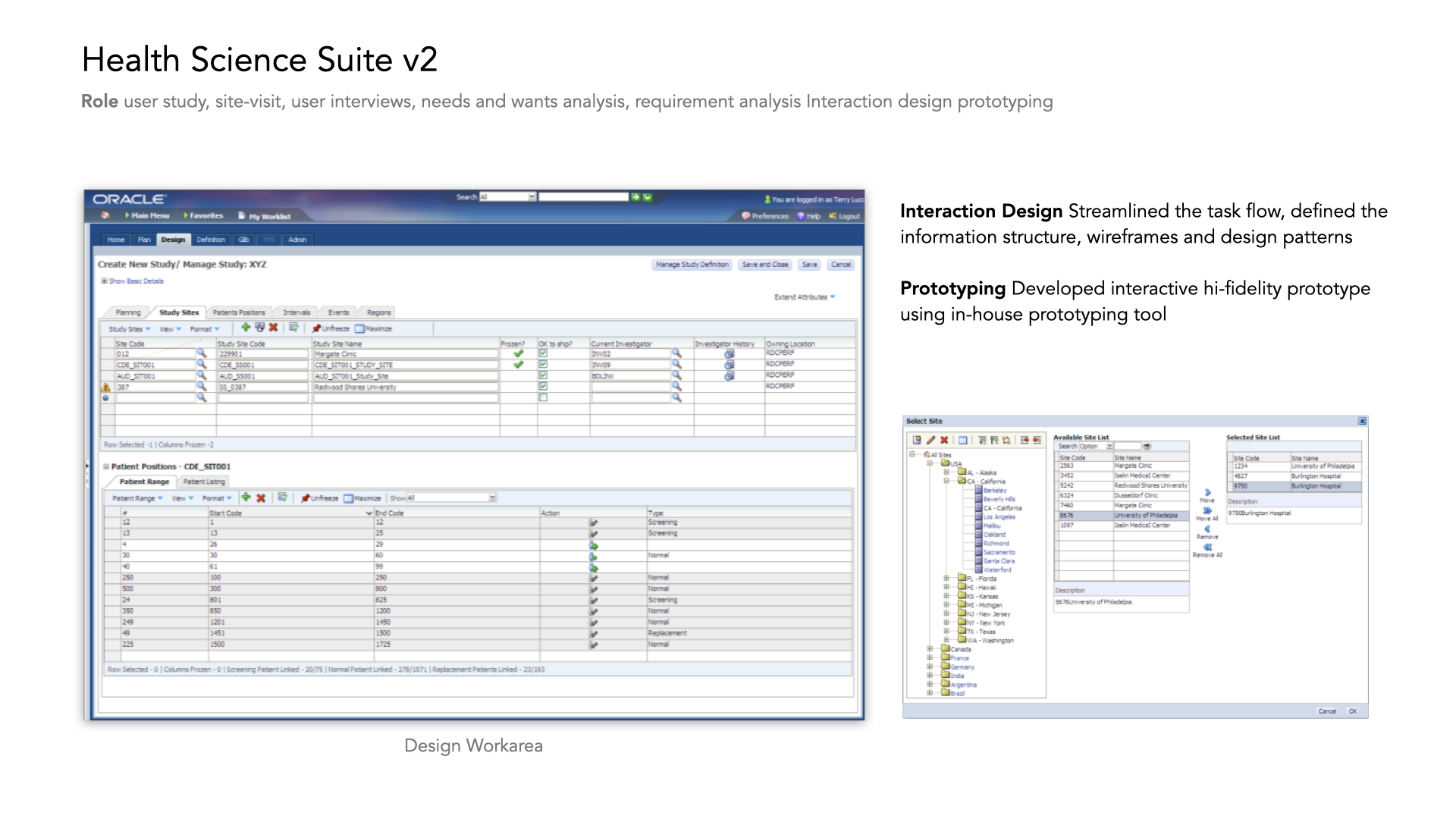Open Investigator History icon for INV02 row

click(730, 354)
